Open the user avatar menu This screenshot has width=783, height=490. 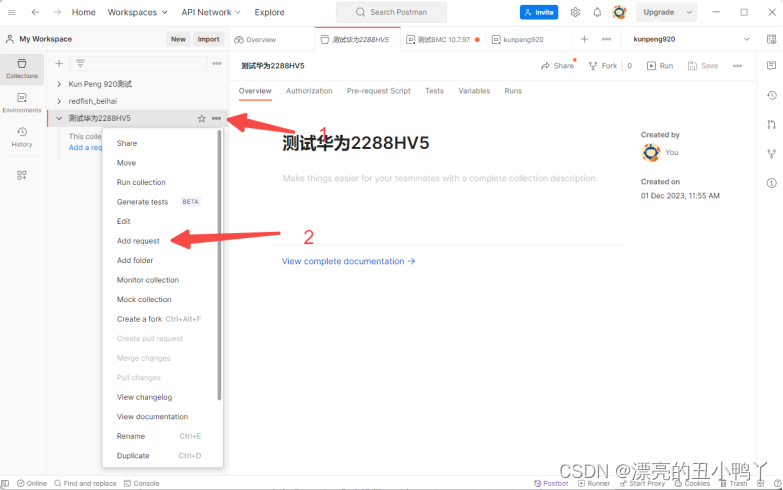click(x=619, y=12)
